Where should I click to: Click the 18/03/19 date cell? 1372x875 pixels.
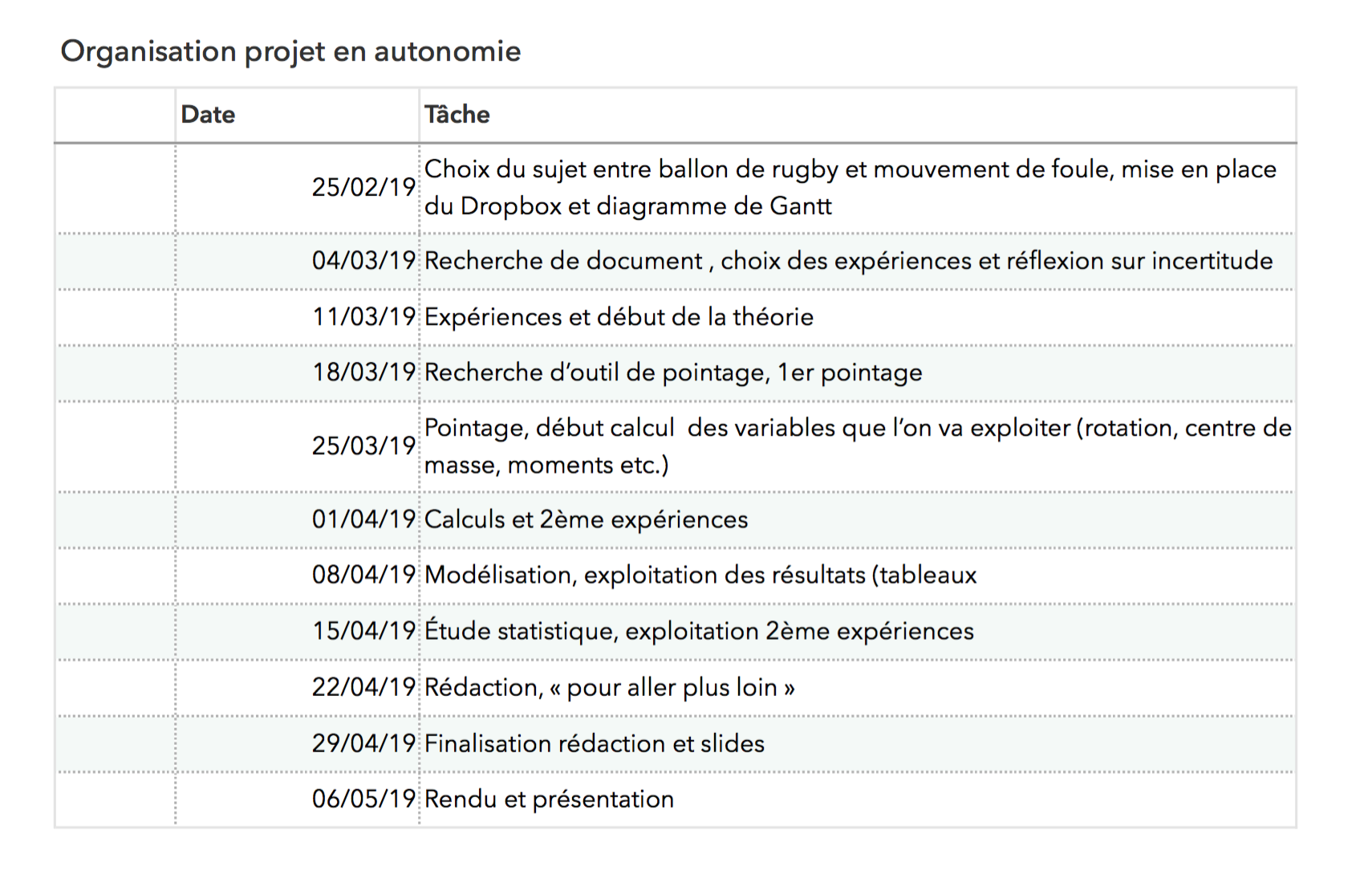pyautogui.click(x=363, y=372)
